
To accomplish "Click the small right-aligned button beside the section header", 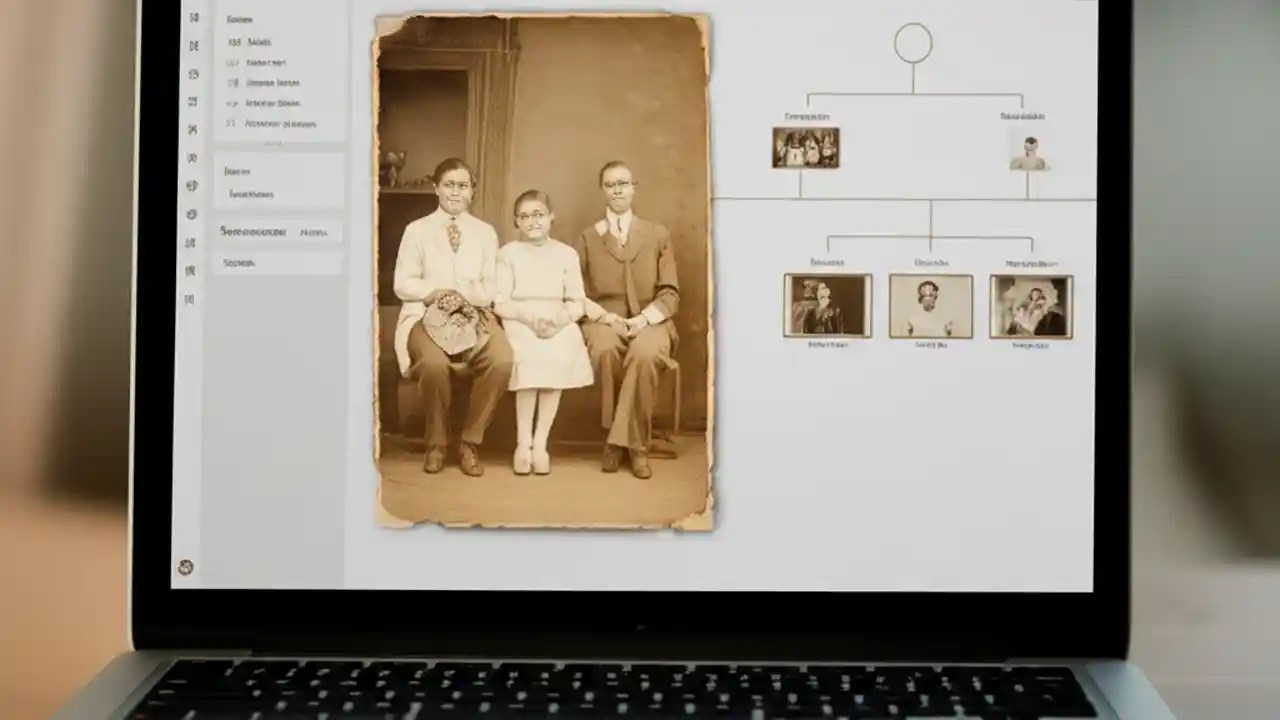I will [316, 232].
